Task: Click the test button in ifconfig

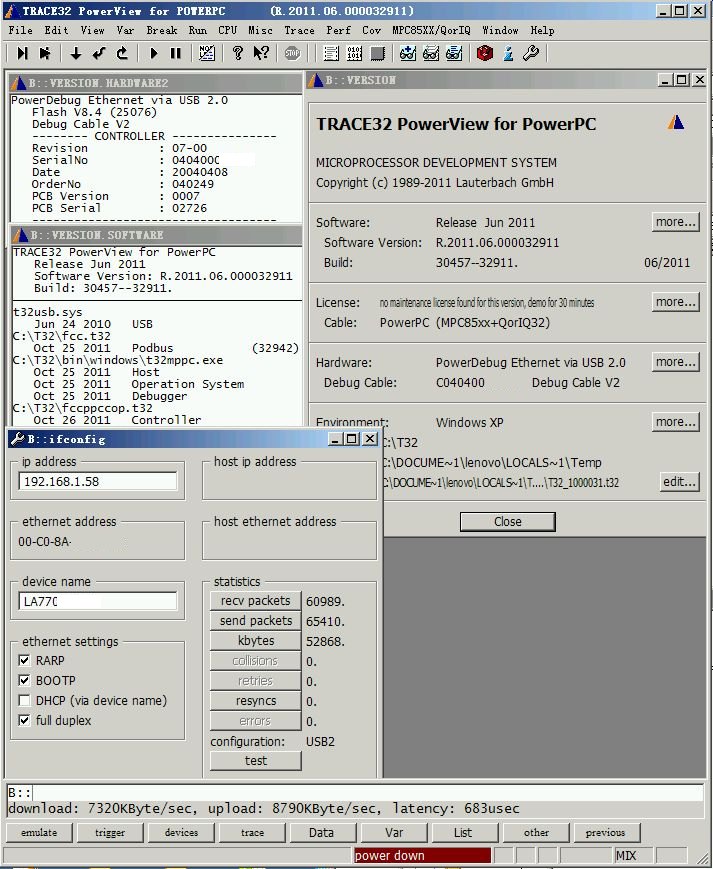Action: (x=255, y=760)
